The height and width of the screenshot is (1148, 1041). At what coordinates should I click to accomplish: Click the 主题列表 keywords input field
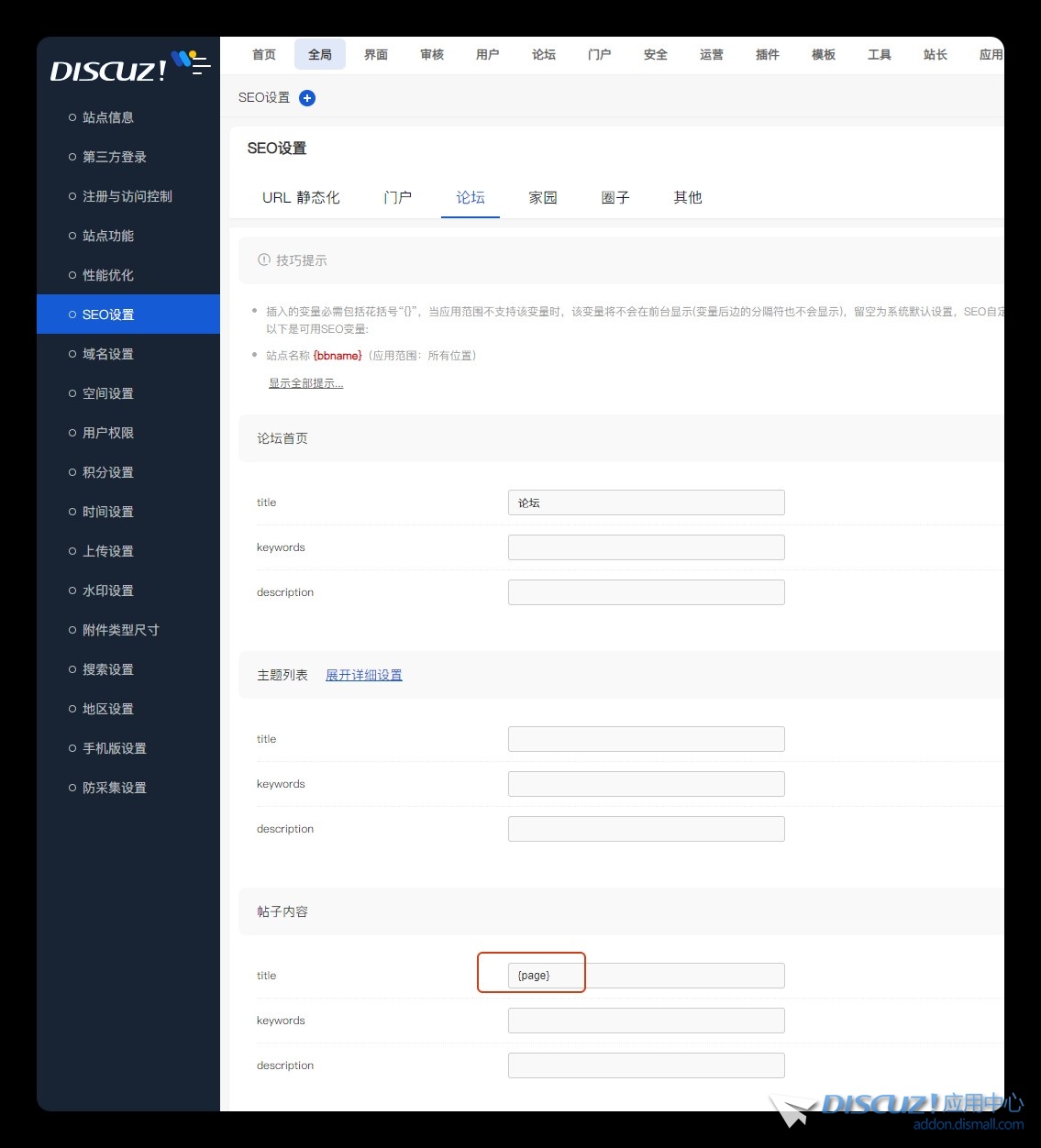(646, 784)
